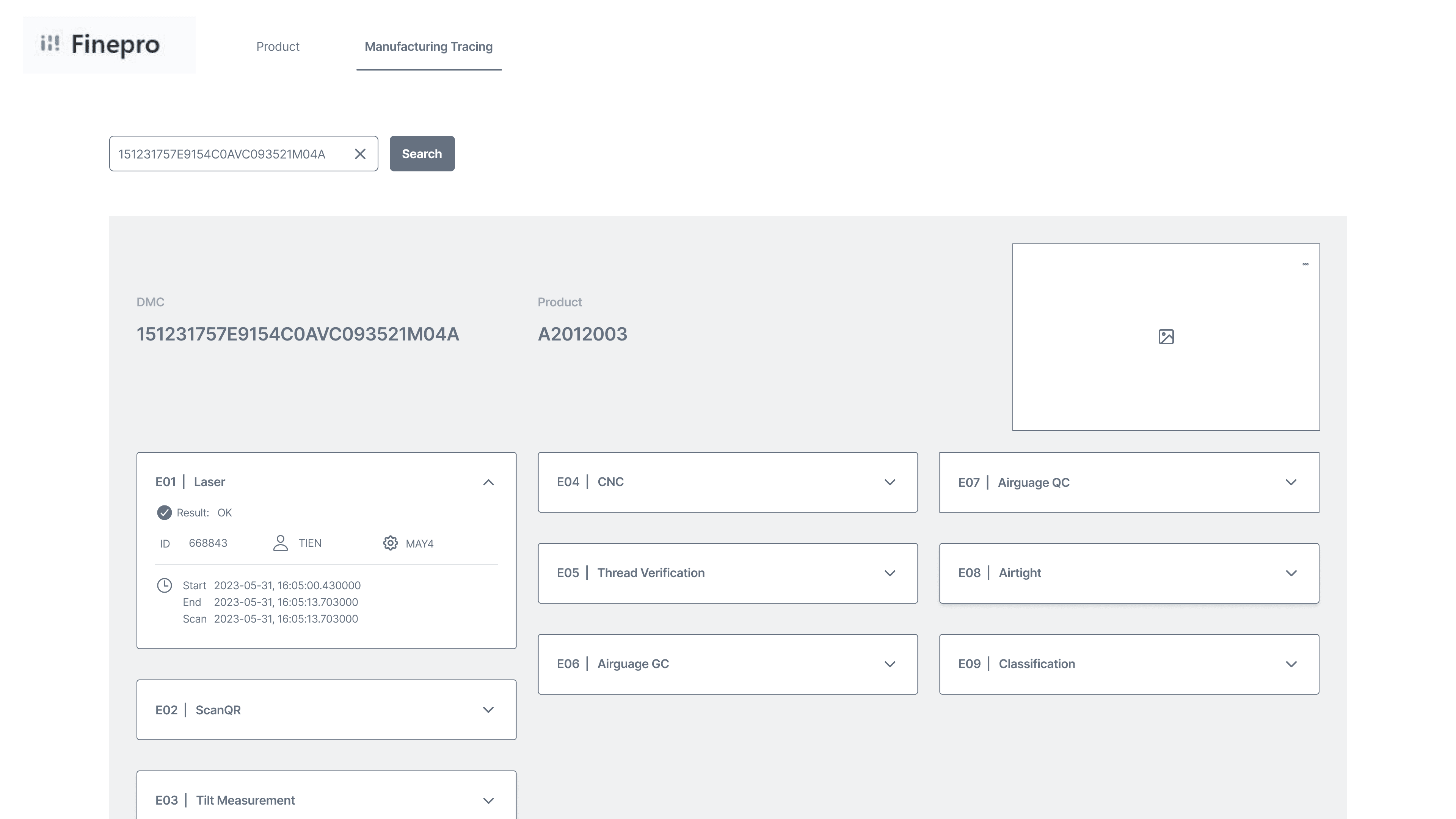
Task: Select the Manufacturing Tracing tab
Action: (428, 46)
